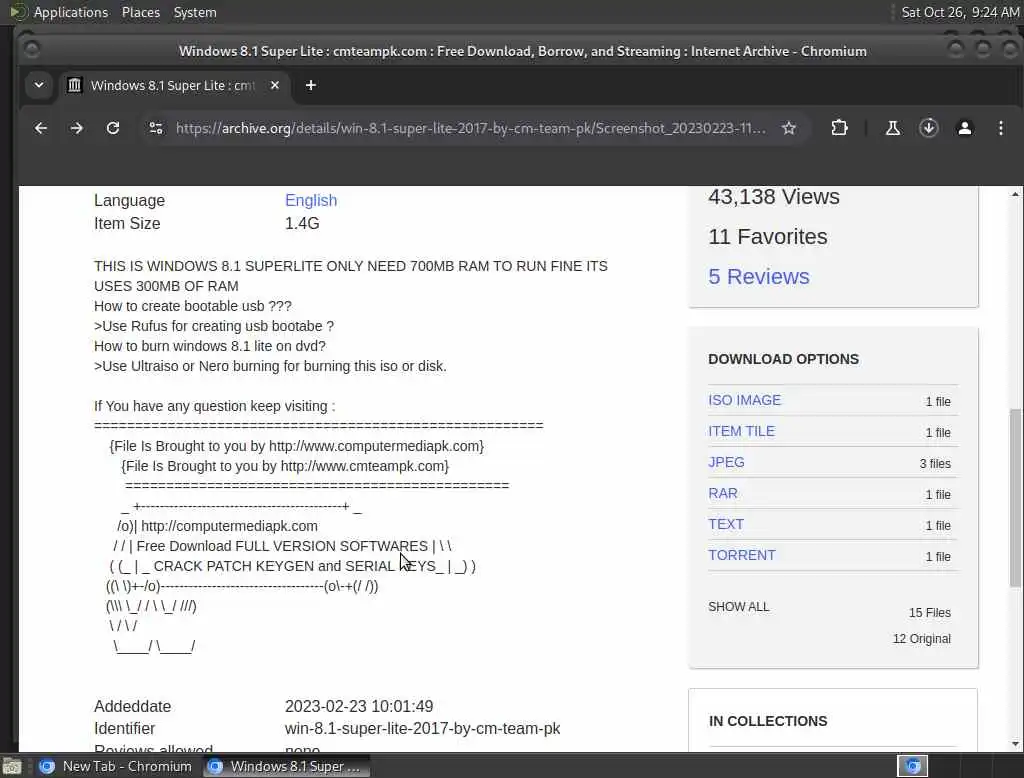Viewport: 1024px width, 778px height.
Task: Click identifier win-8.1-super-lite-2017-by-cm-team-pk
Action: coord(423,728)
